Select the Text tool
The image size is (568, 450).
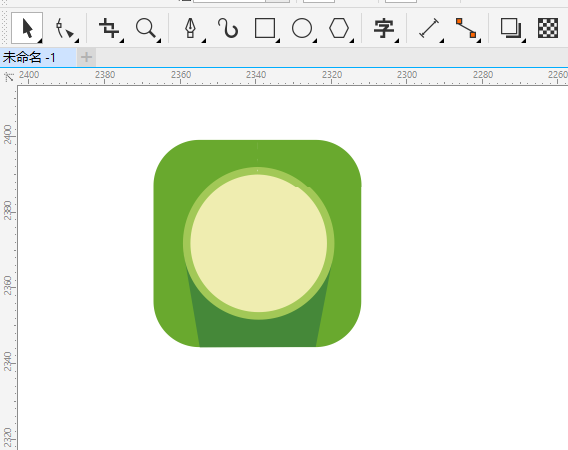click(384, 28)
